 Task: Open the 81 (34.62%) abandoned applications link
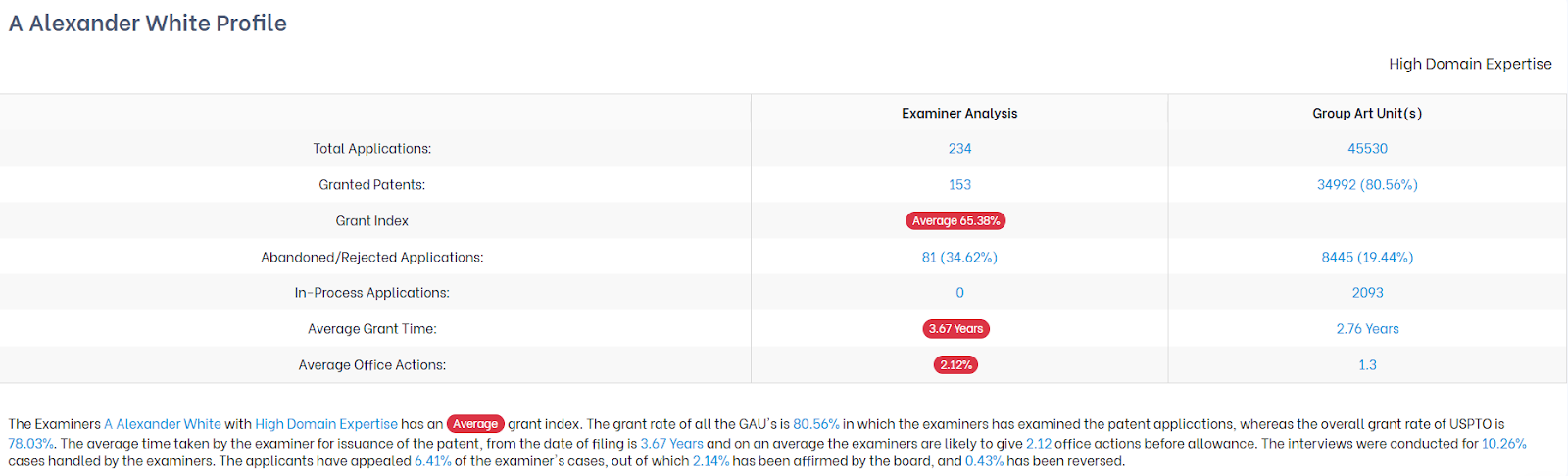pos(959,258)
